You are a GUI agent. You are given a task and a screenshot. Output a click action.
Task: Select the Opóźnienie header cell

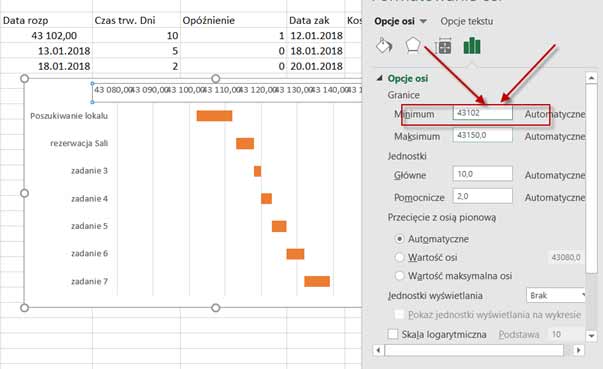(x=233, y=20)
